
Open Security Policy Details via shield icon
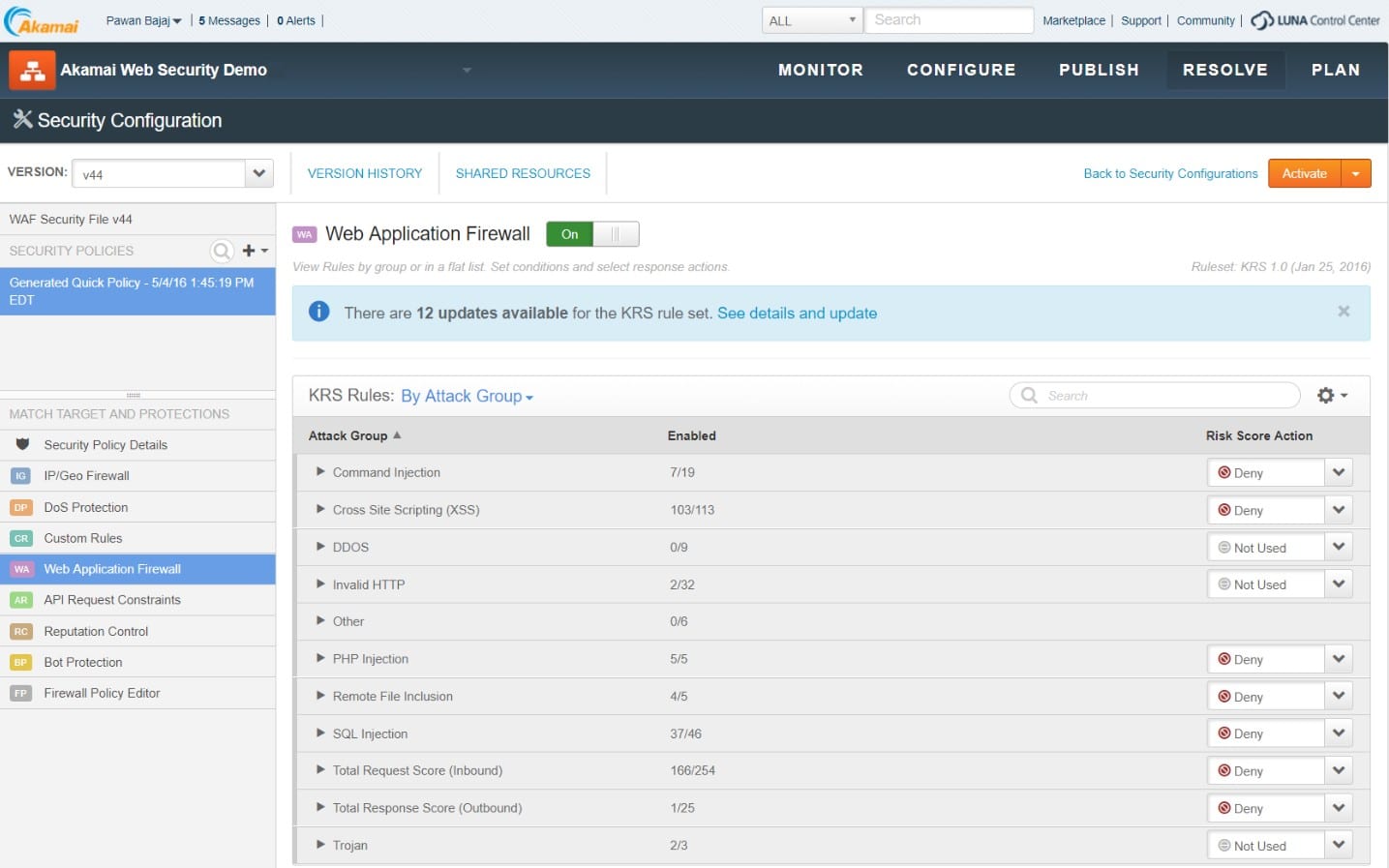[21, 444]
